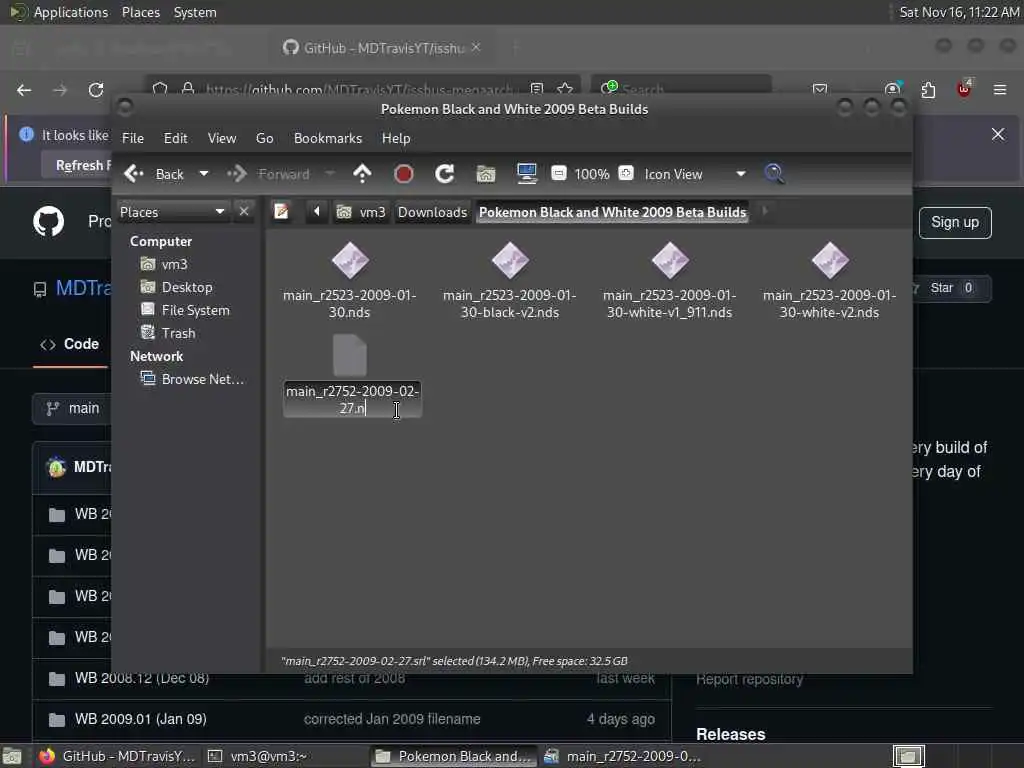The width and height of the screenshot is (1024, 768).
Task: Open the Places menu in top panel
Action: tap(141, 12)
